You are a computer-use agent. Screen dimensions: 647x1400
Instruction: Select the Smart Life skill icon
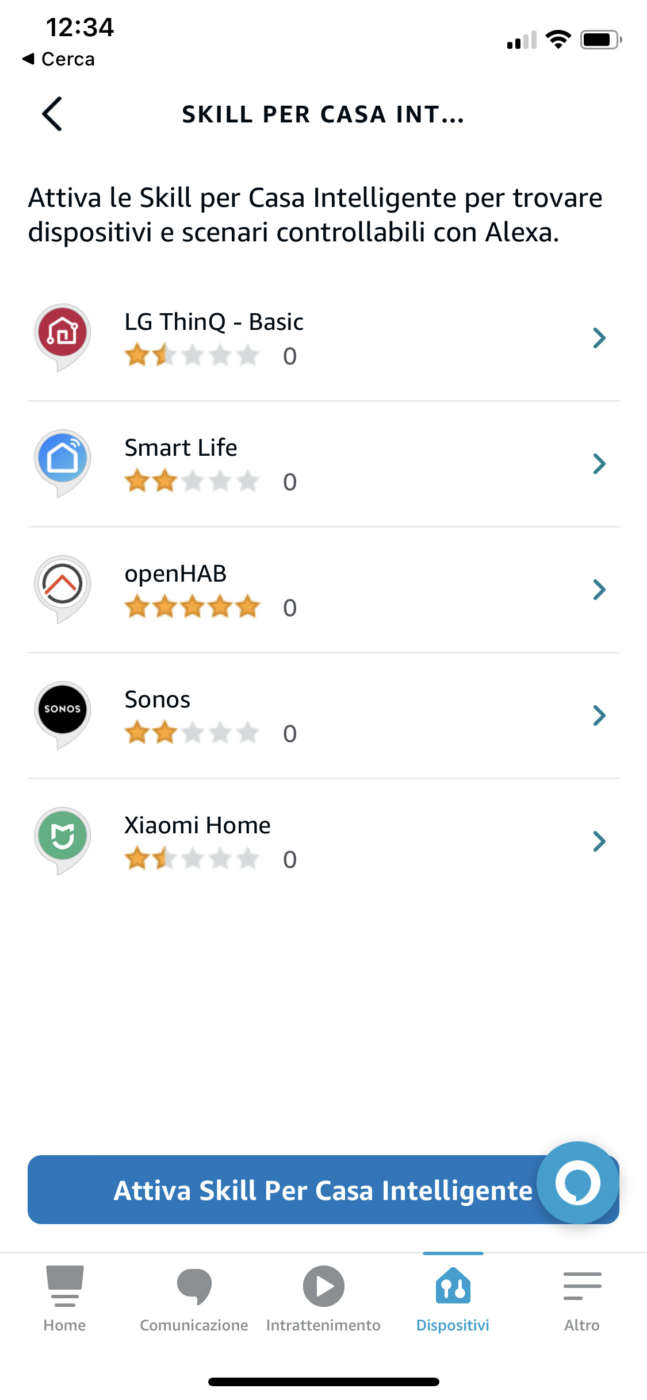(62, 461)
